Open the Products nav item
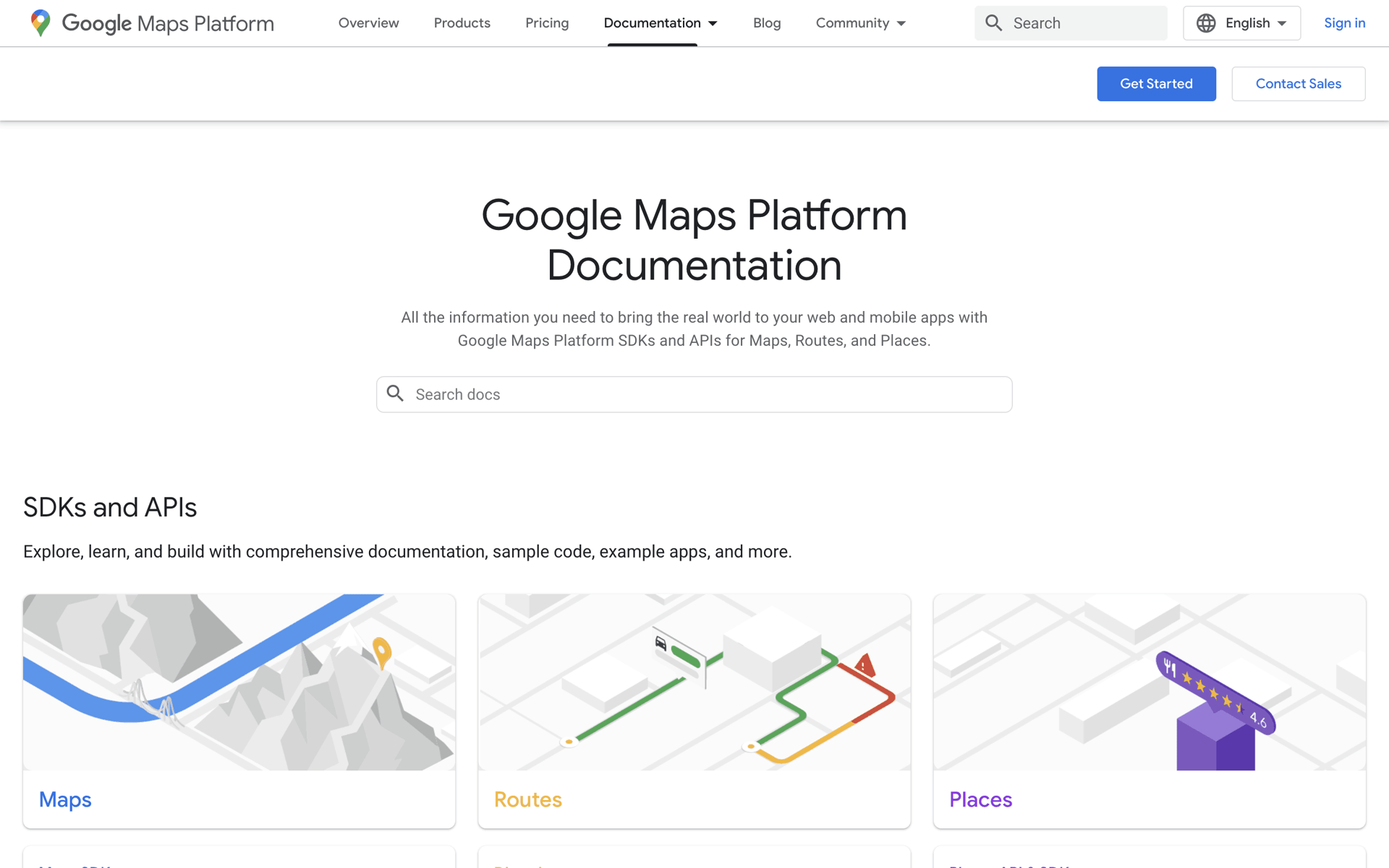This screenshot has width=1389, height=868. point(462,23)
